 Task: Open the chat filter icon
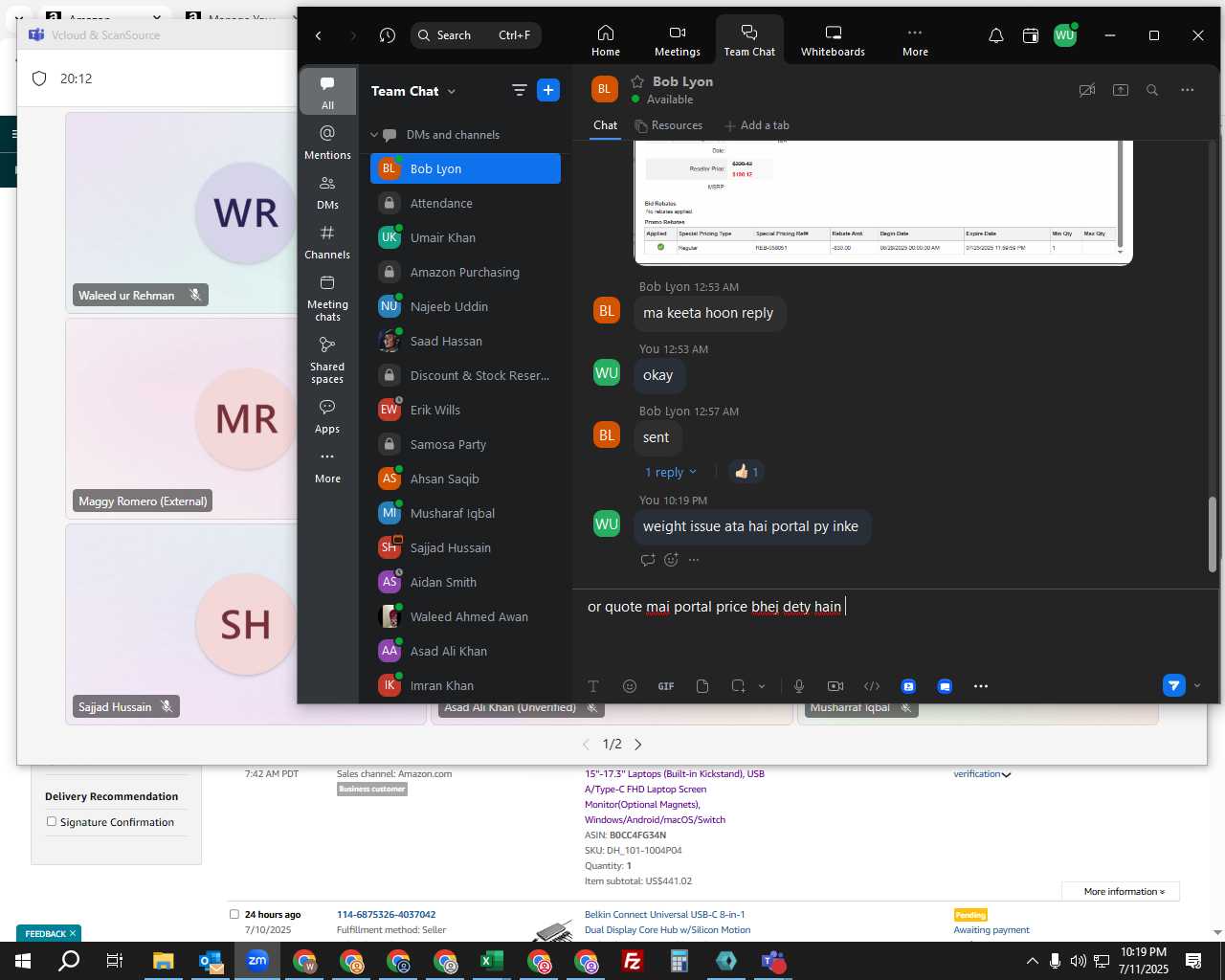coord(519,90)
